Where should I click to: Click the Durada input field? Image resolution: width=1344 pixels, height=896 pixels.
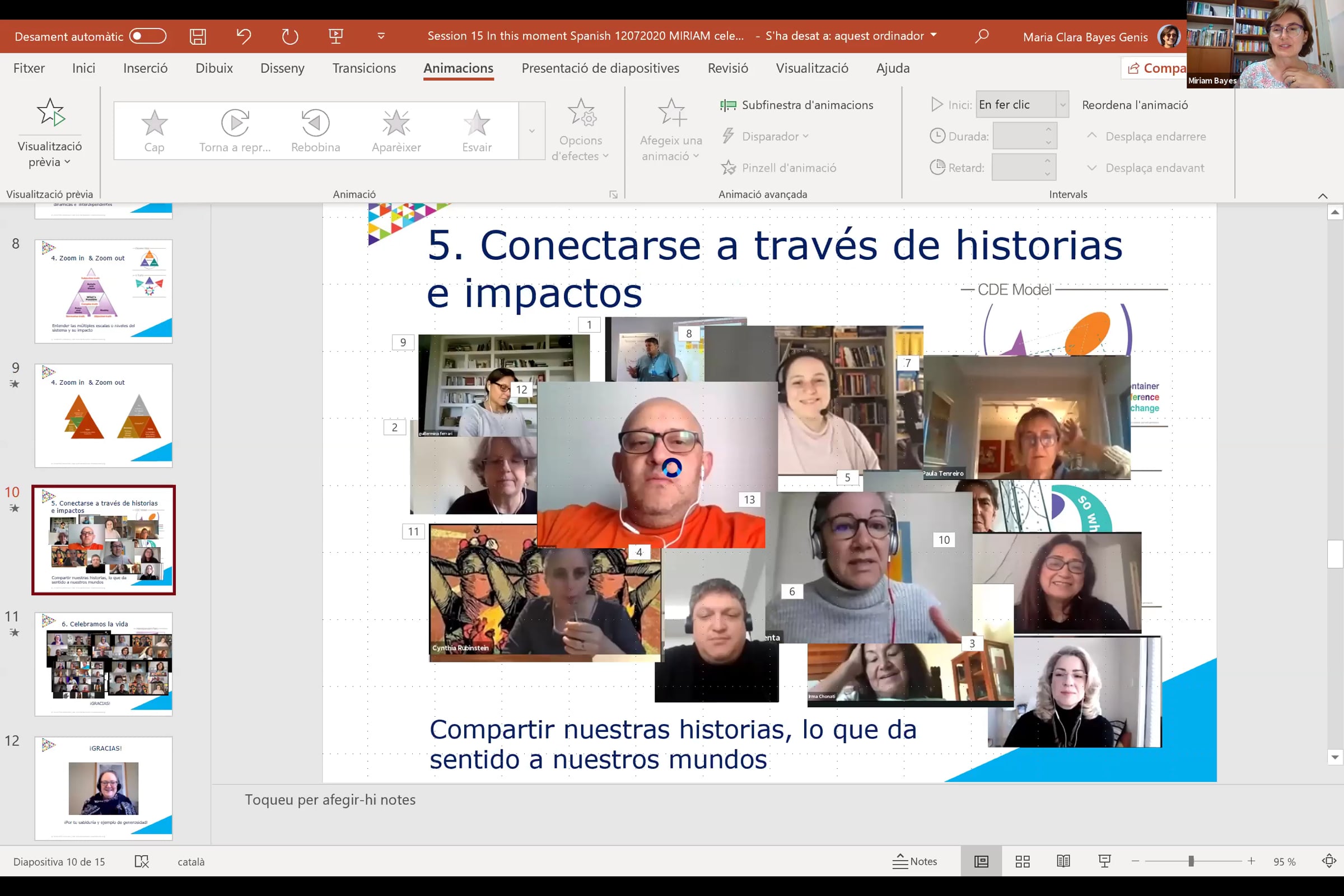tap(1017, 137)
